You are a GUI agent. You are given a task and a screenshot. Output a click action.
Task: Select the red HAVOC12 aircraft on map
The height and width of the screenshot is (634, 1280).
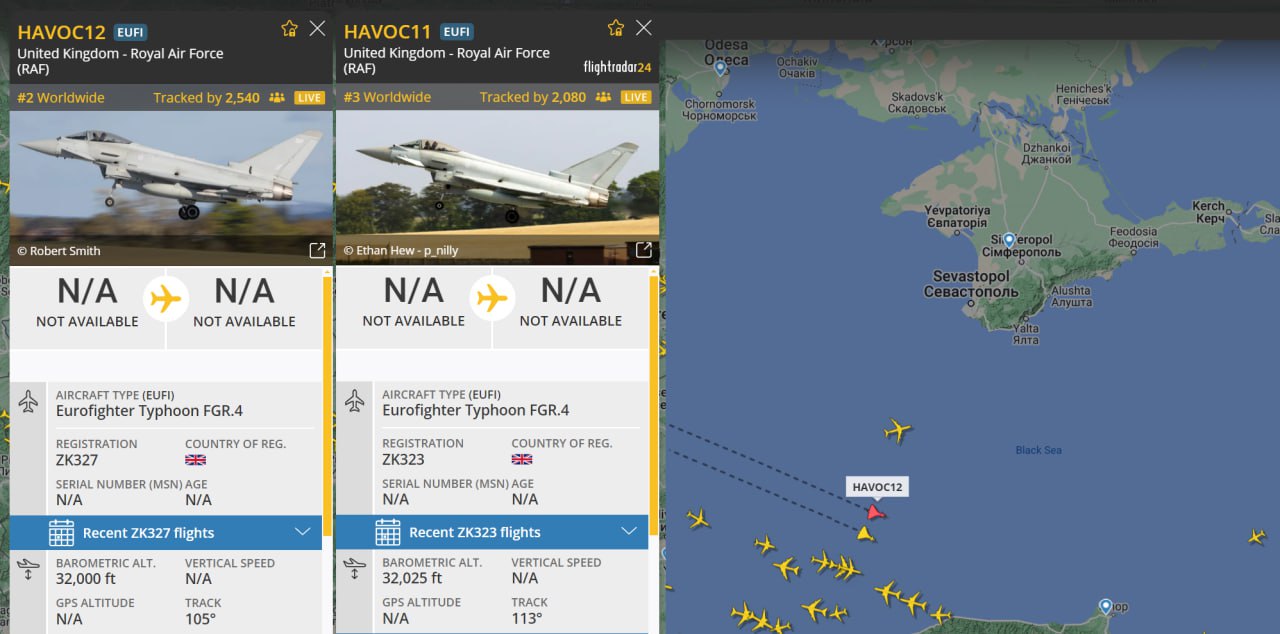876,512
